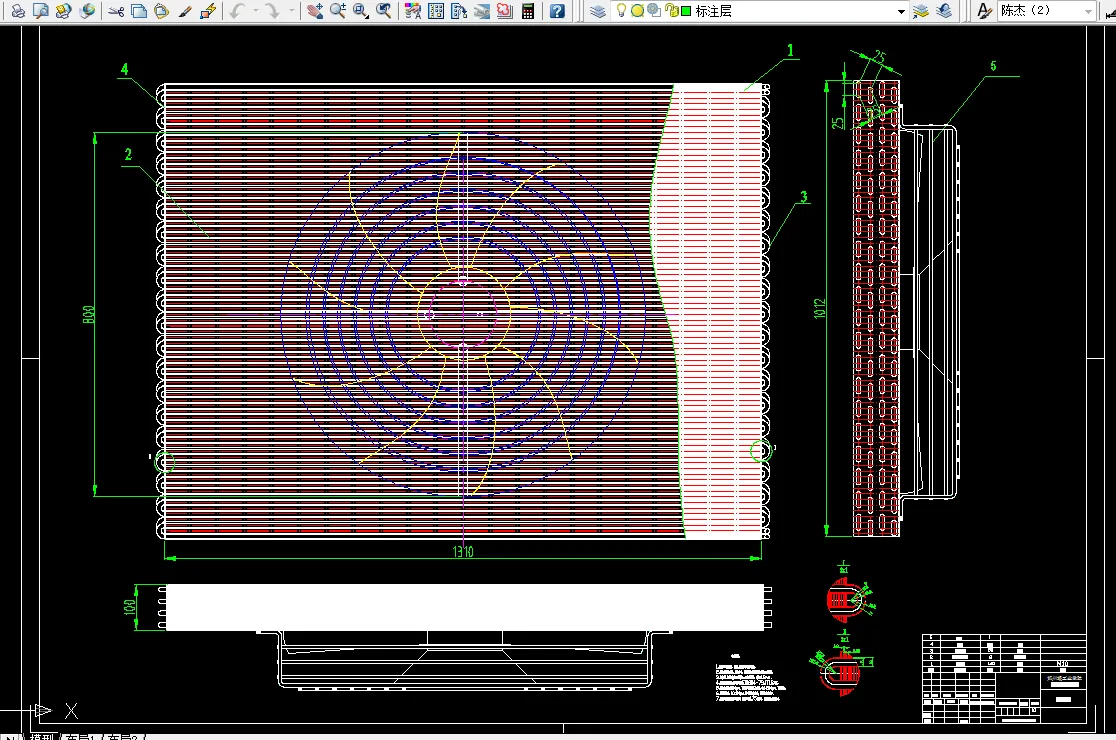Expand the 标注层 layer dropdown
Viewport: 1116px width, 740px height.
(901, 11)
